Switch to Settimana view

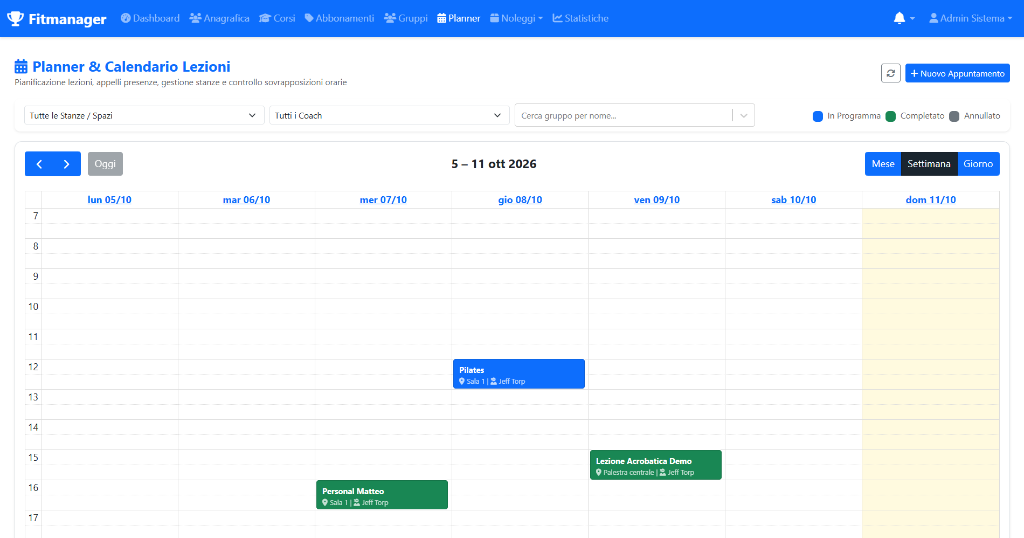tap(929, 164)
